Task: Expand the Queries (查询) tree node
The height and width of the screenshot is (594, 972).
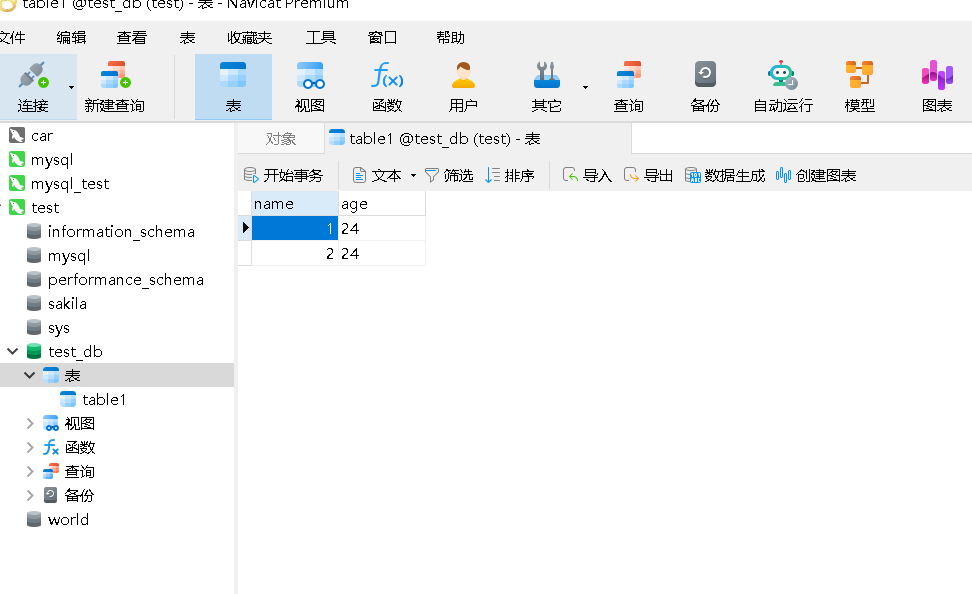Action: point(30,471)
